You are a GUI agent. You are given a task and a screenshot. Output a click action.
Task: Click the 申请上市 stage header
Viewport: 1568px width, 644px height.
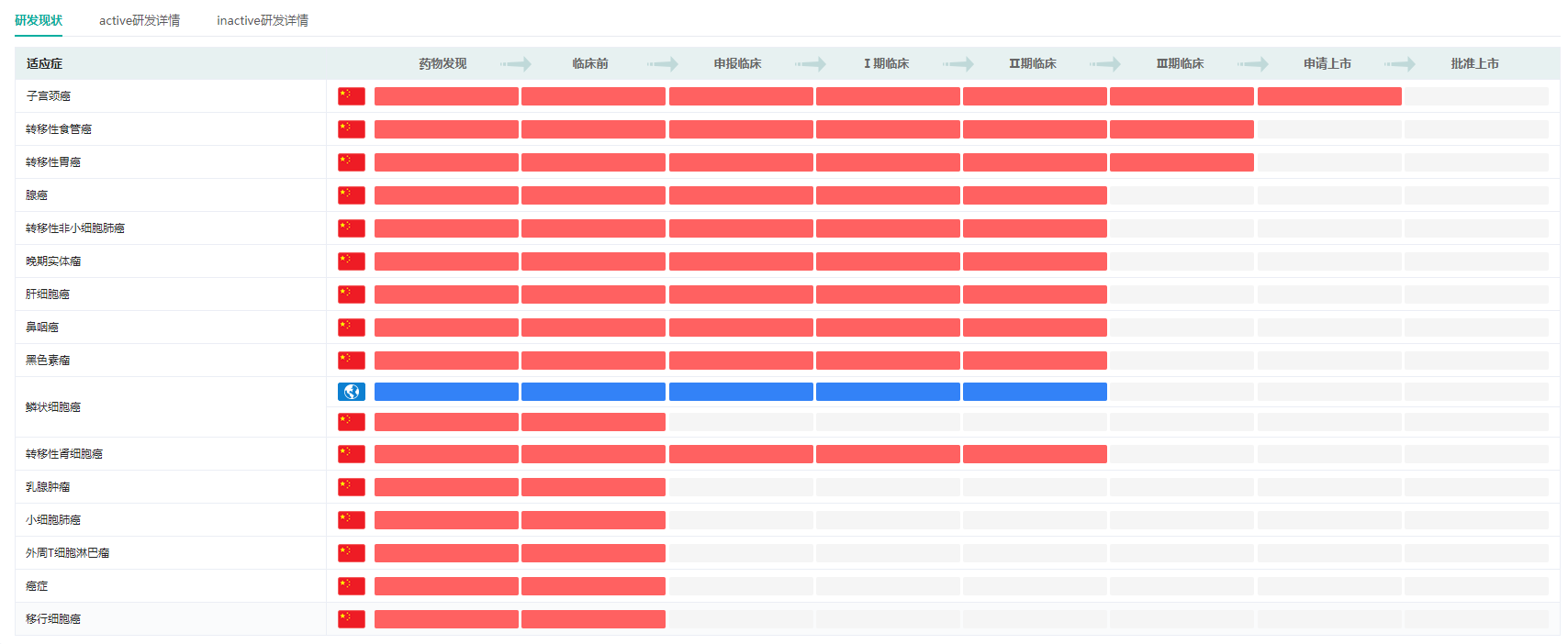1327,63
